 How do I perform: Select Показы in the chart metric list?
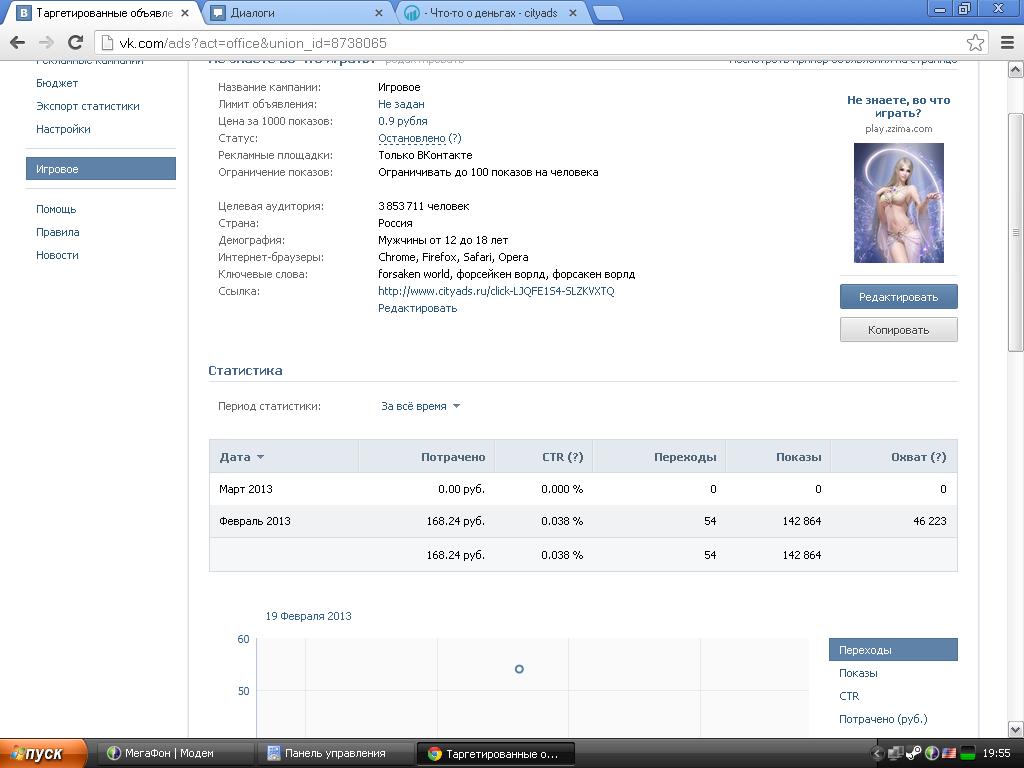click(x=858, y=673)
